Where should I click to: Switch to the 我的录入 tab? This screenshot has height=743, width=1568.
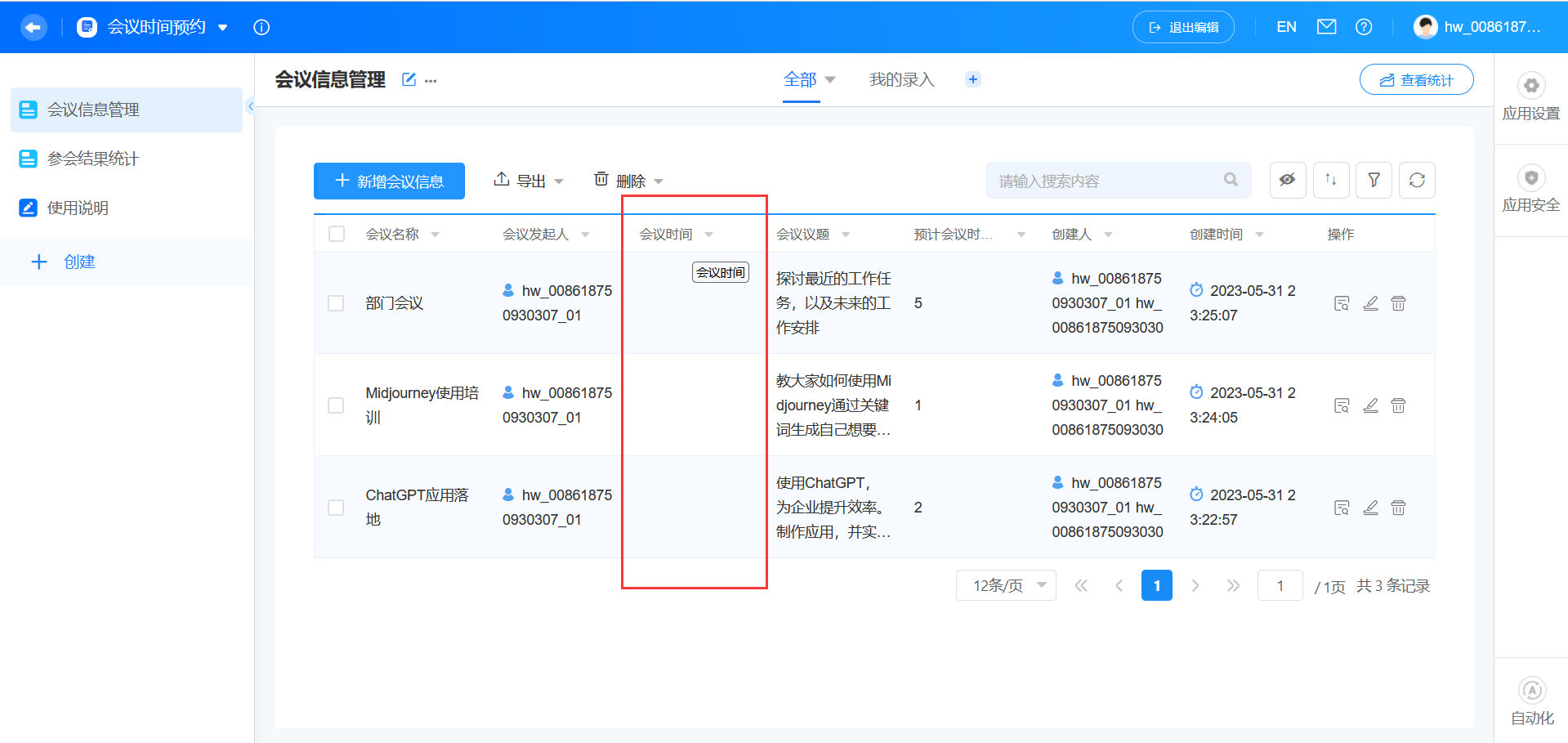(901, 78)
